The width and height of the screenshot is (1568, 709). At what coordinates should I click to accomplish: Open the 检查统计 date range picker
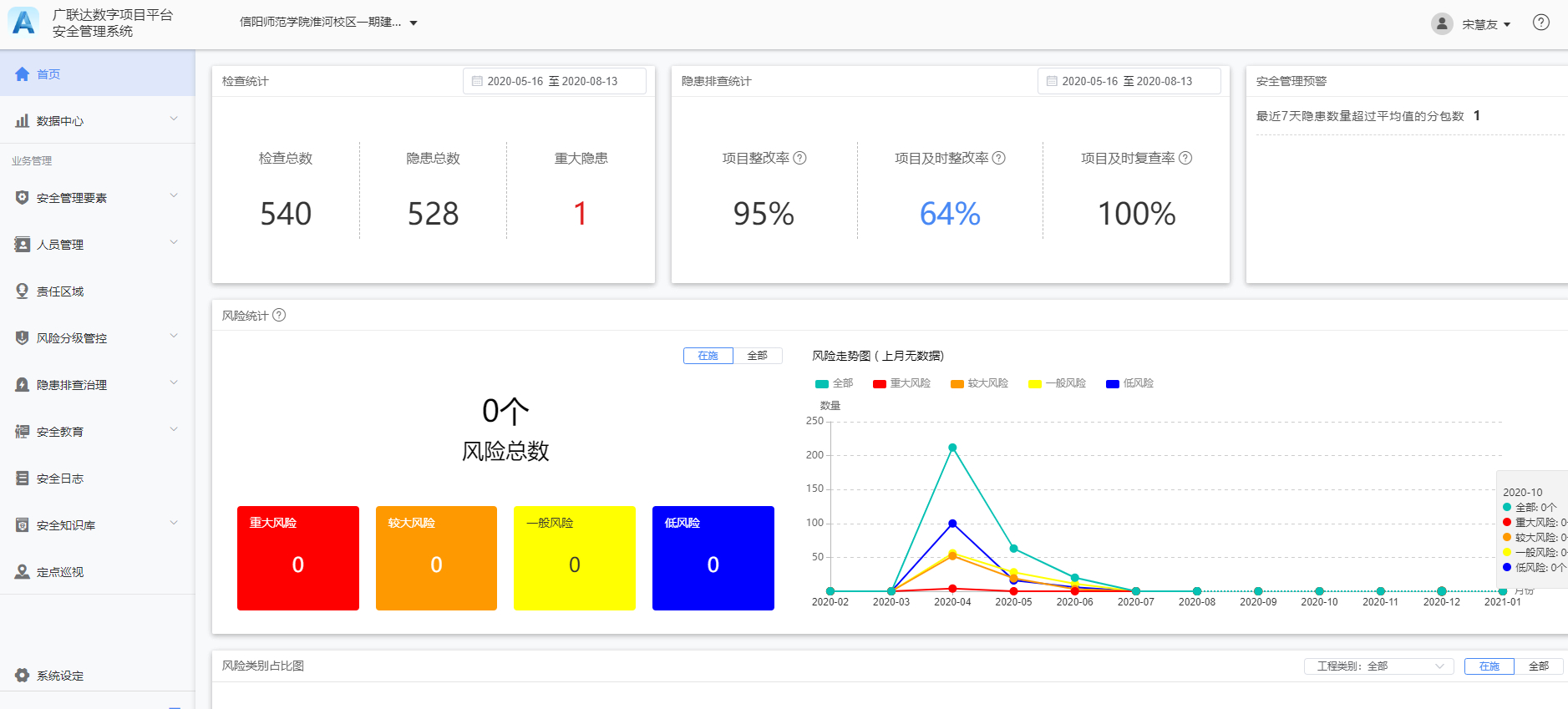(554, 81)
